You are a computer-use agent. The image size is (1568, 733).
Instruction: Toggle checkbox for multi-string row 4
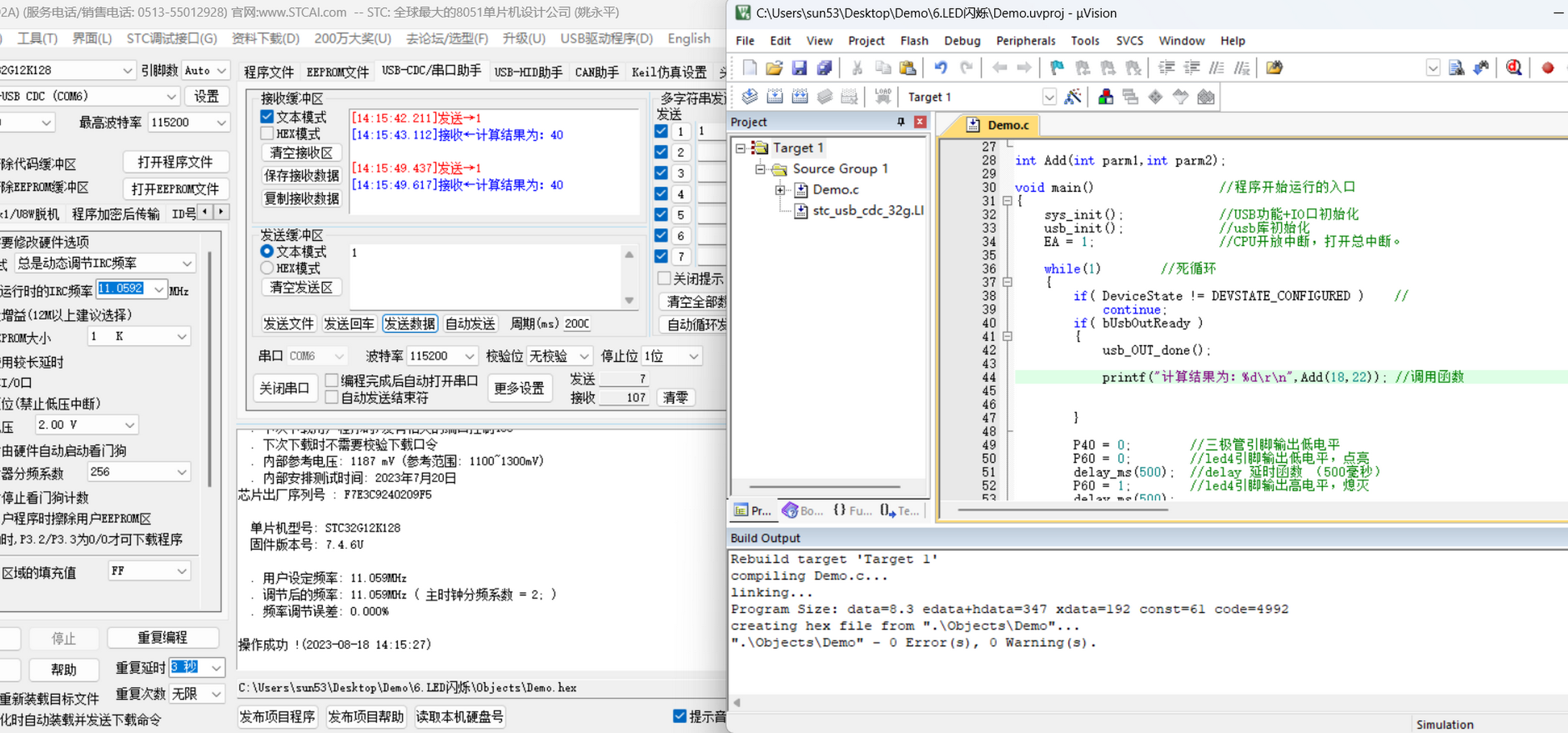click(x=661, y=194)
